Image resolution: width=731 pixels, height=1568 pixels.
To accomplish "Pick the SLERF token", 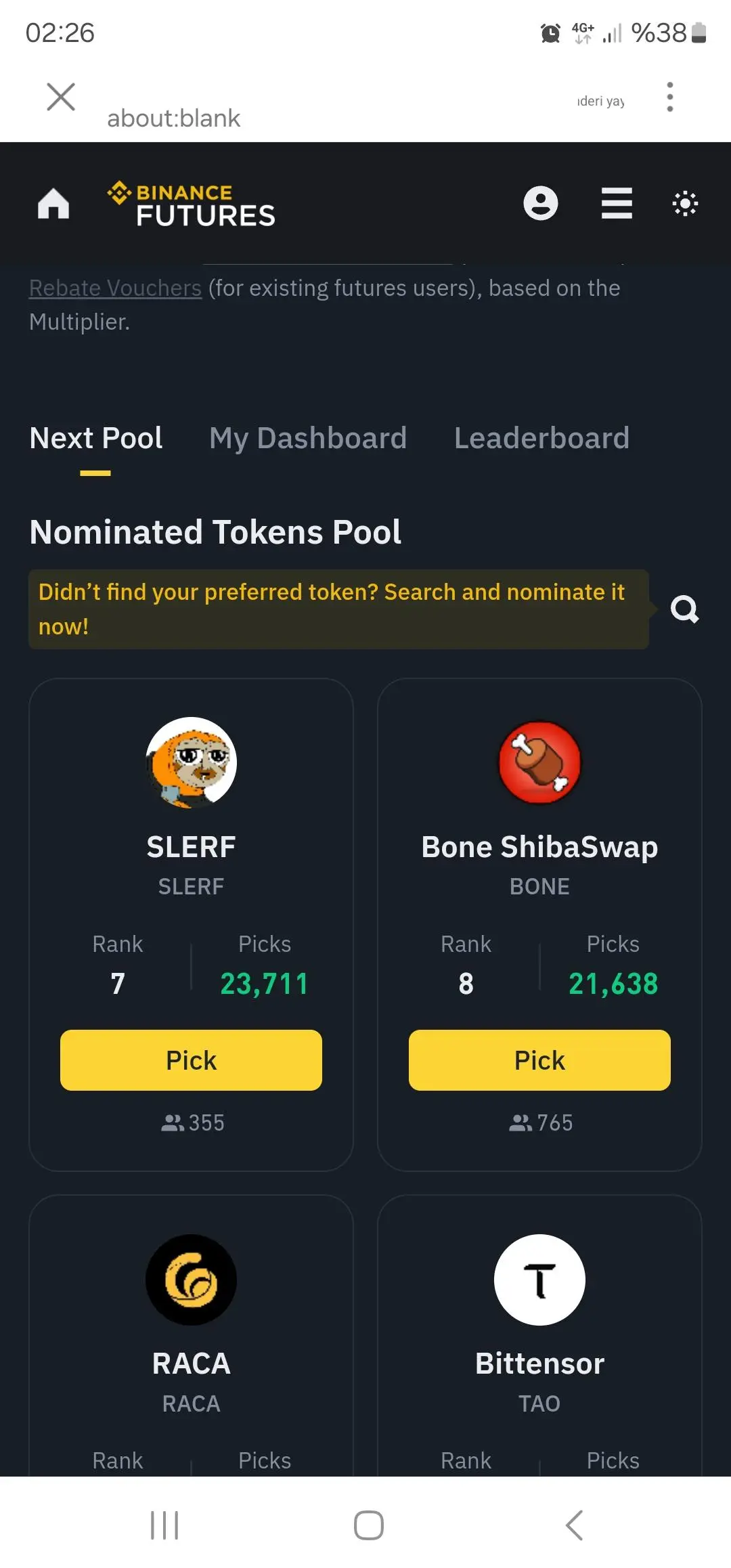I will click(x=191, y=1060).
